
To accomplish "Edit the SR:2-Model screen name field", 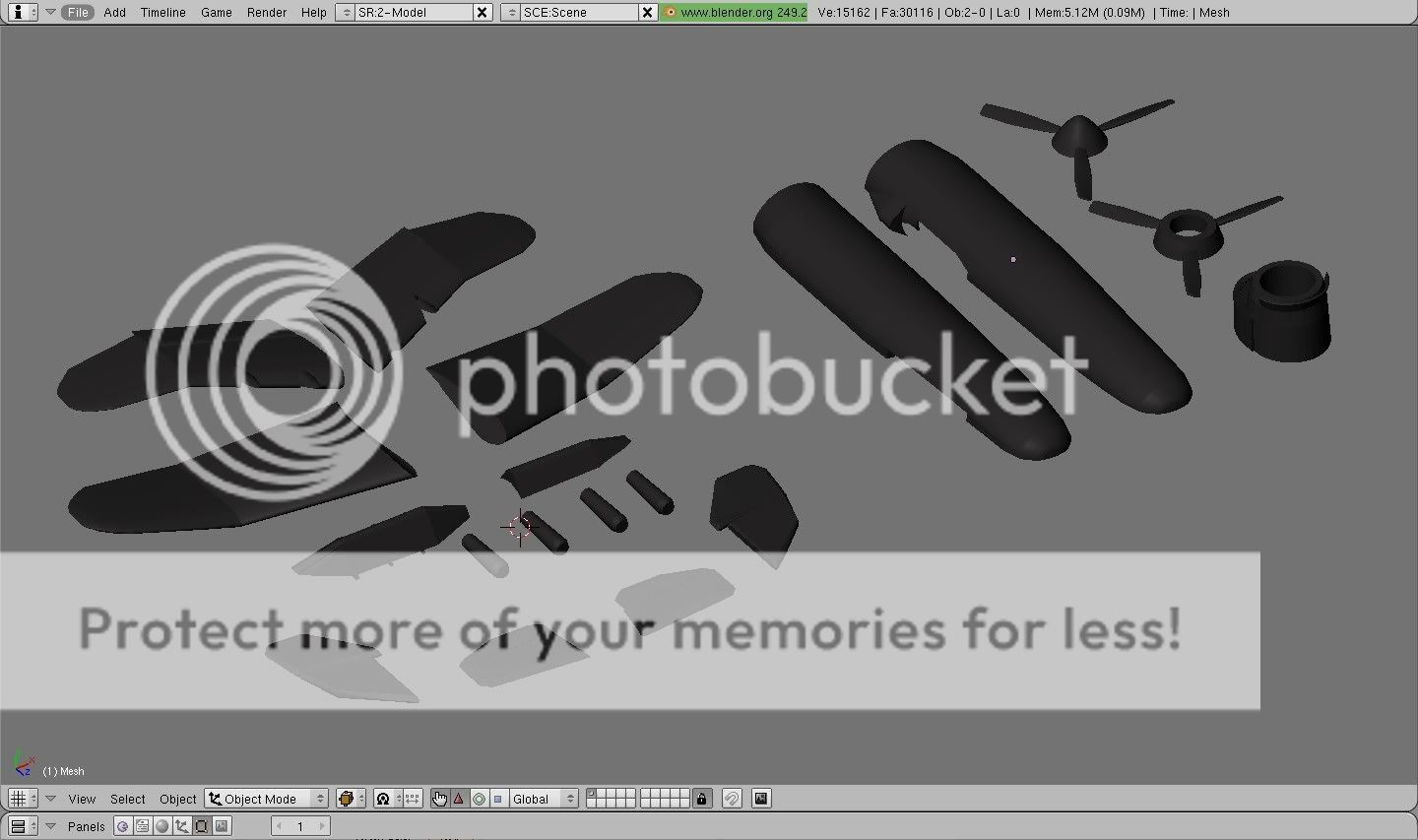I will pos(414,12).
